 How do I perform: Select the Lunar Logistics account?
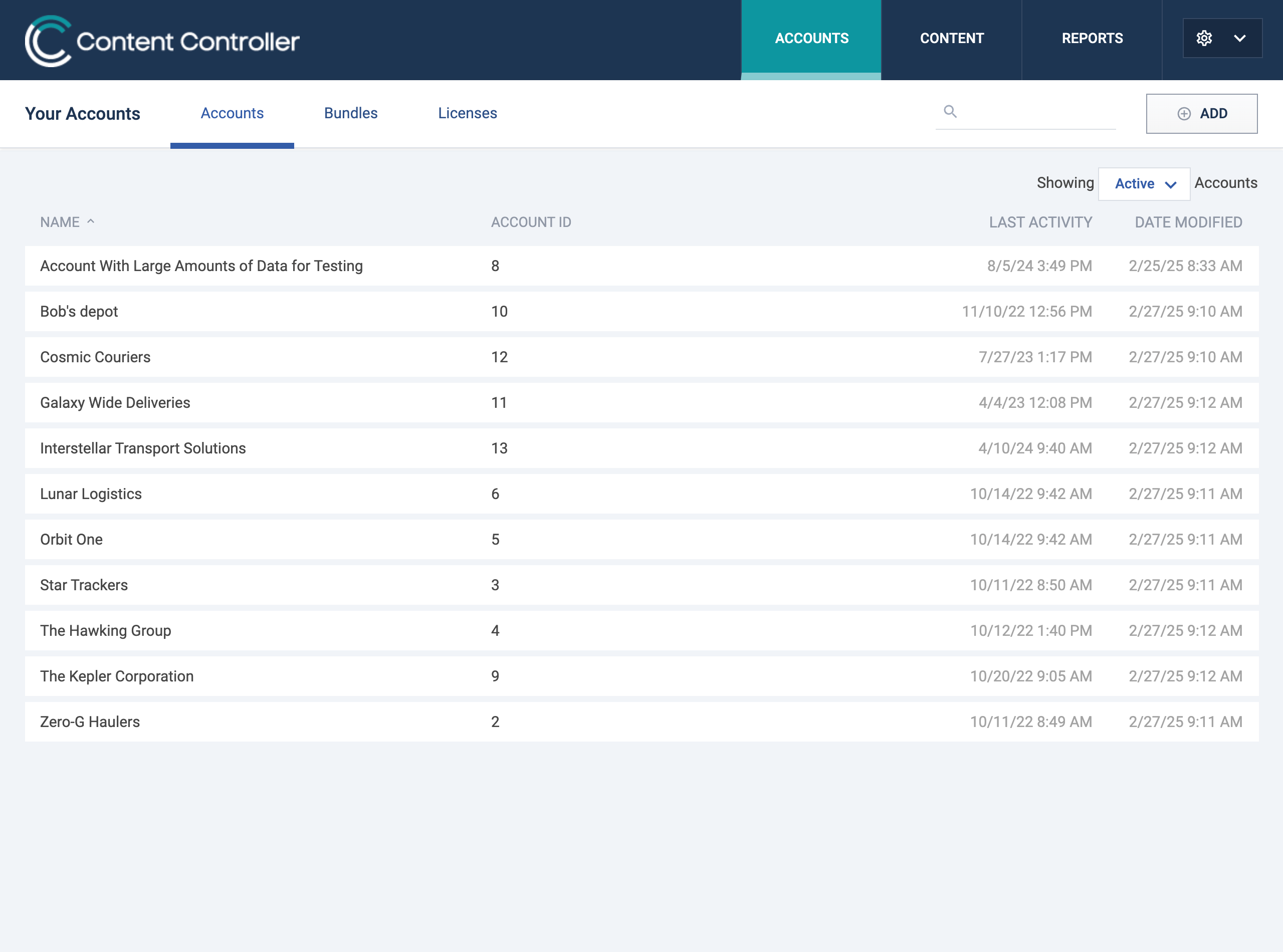point(91,494)
